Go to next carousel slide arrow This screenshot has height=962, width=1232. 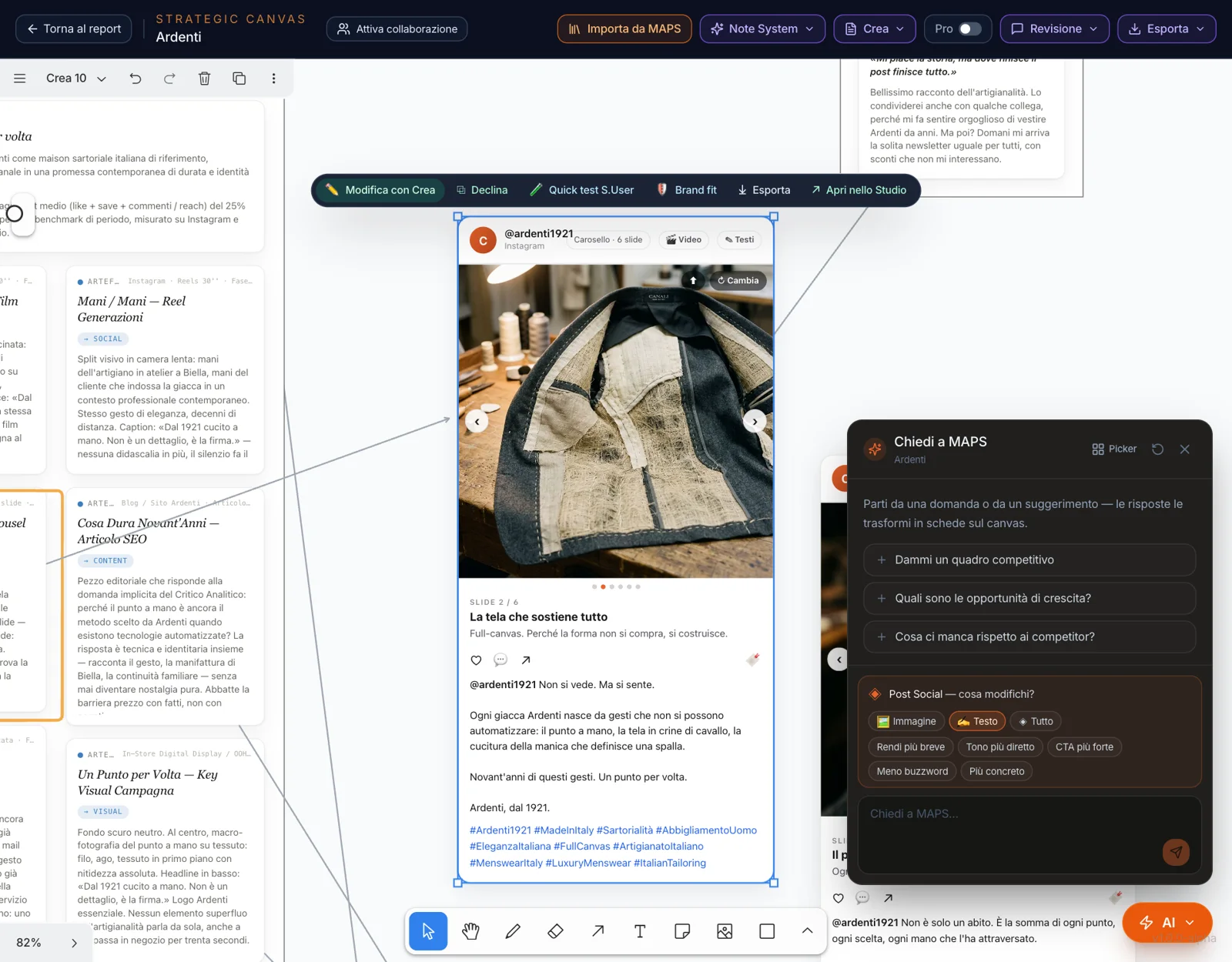tap(755, 422)
